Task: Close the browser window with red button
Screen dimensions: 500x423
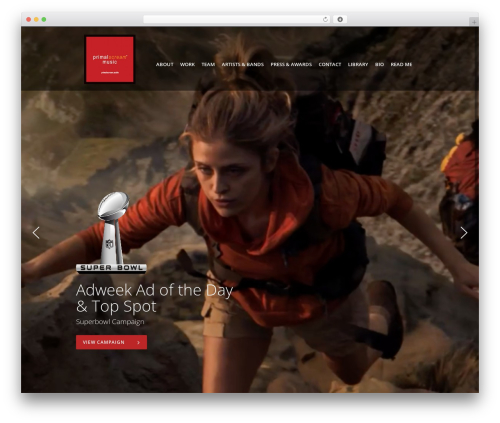Action: point(29,19)
